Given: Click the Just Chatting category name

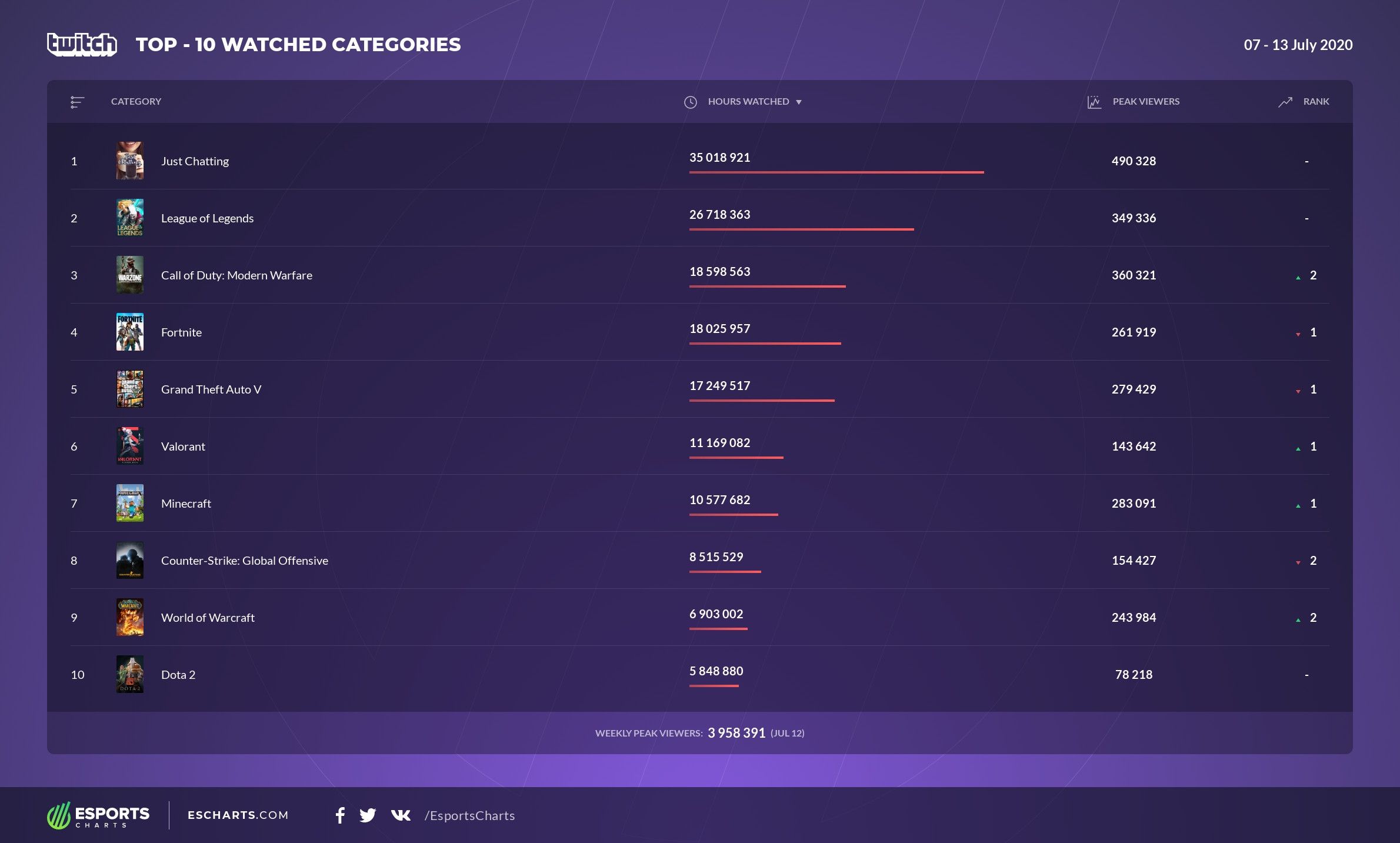Looking at the screenshot, I should (195, 161).
